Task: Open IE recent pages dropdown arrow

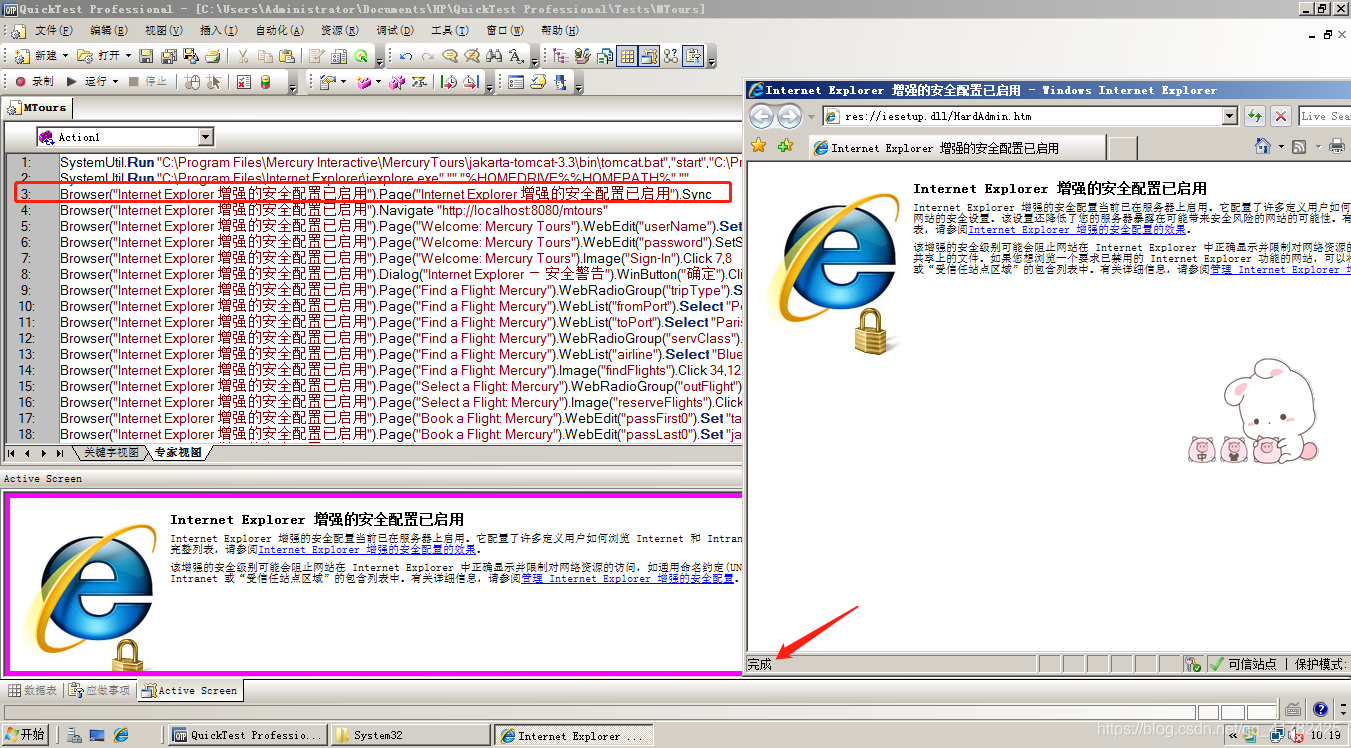Action: (x=812, y=116)
